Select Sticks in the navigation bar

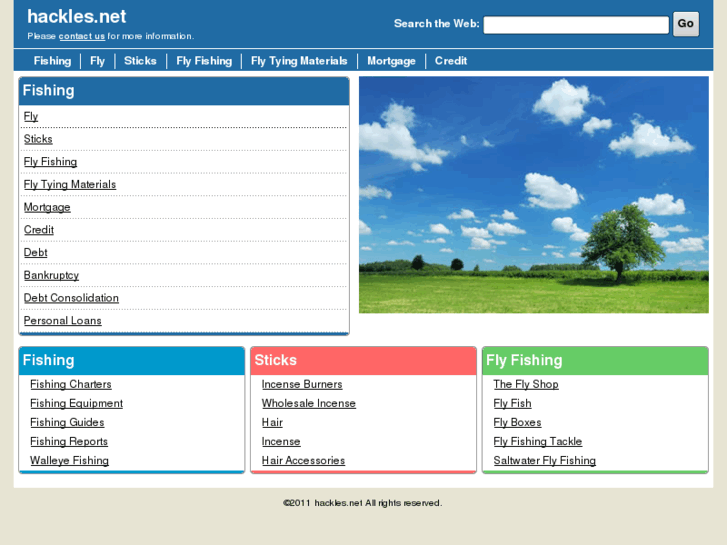pyautogui.click(x=140, y=61)
